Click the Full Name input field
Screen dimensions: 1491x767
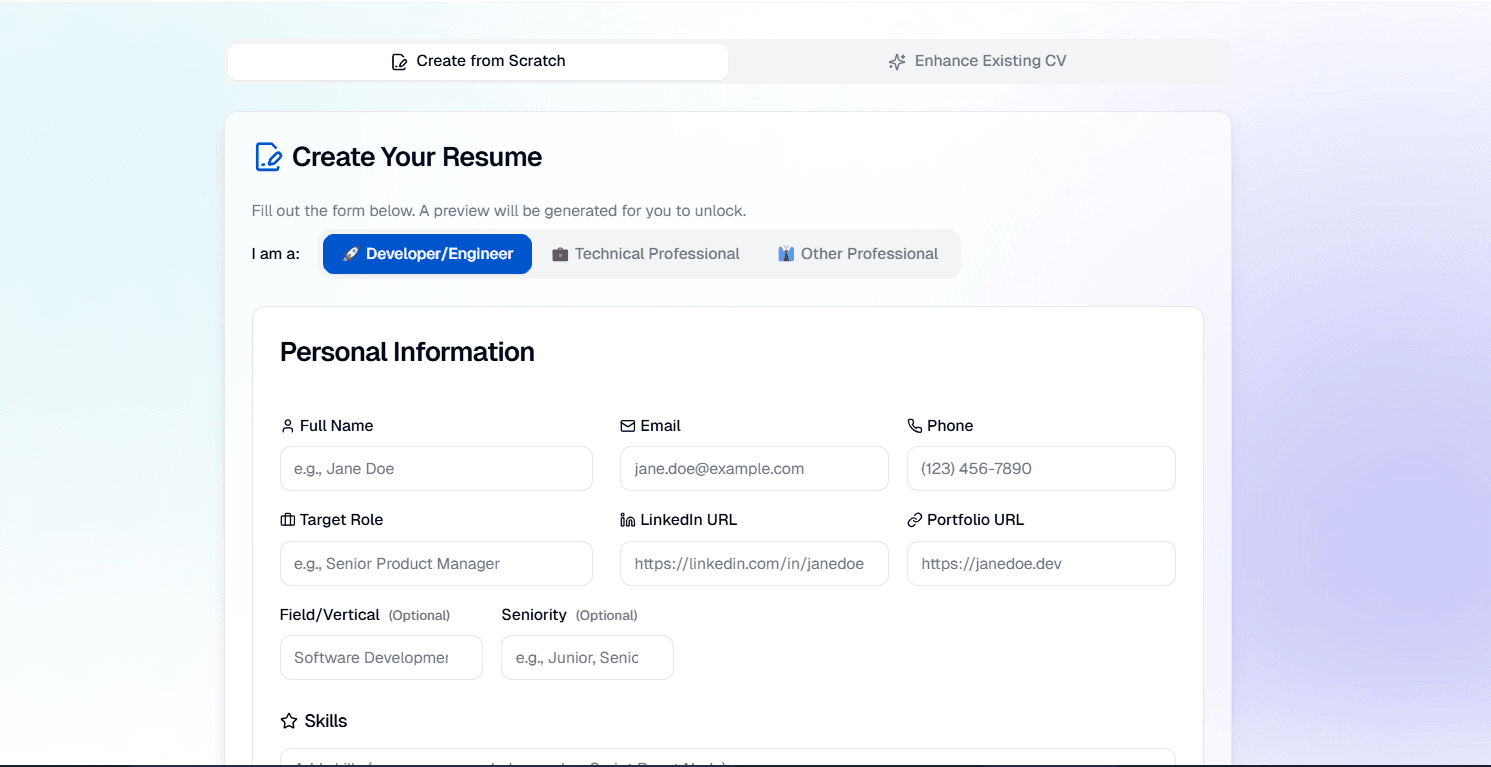tap(435, 468)
